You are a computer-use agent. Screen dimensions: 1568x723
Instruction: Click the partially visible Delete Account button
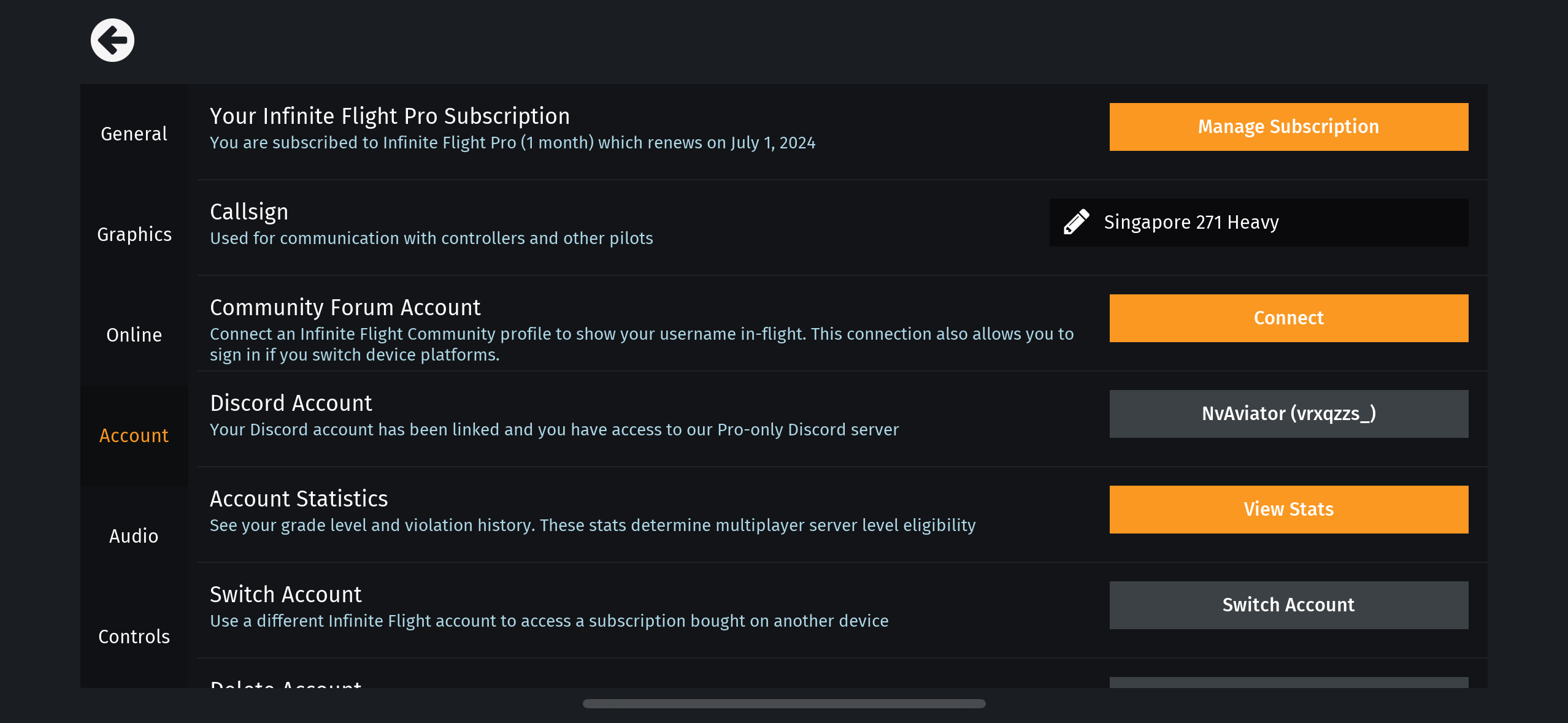pyautogui.click(x=1288, y=682)
